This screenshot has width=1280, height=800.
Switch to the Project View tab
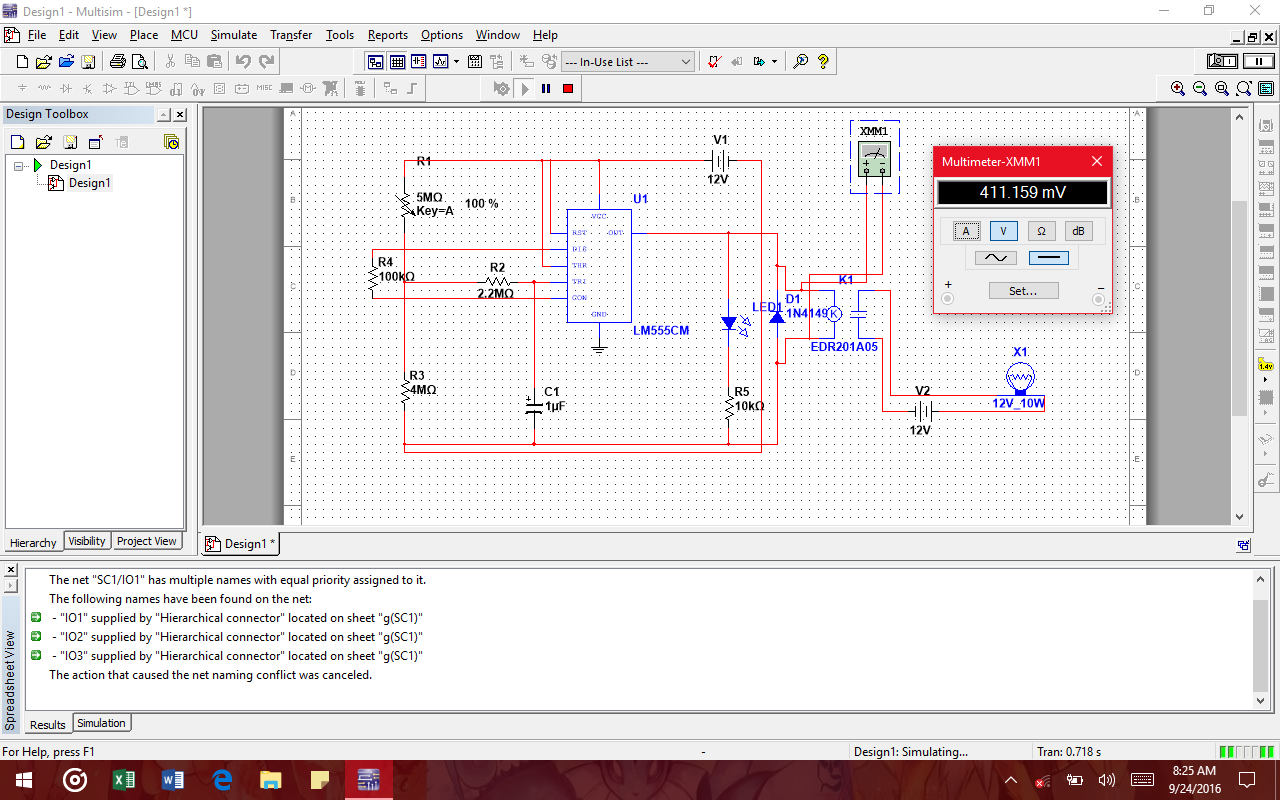[x=146, y=541]
